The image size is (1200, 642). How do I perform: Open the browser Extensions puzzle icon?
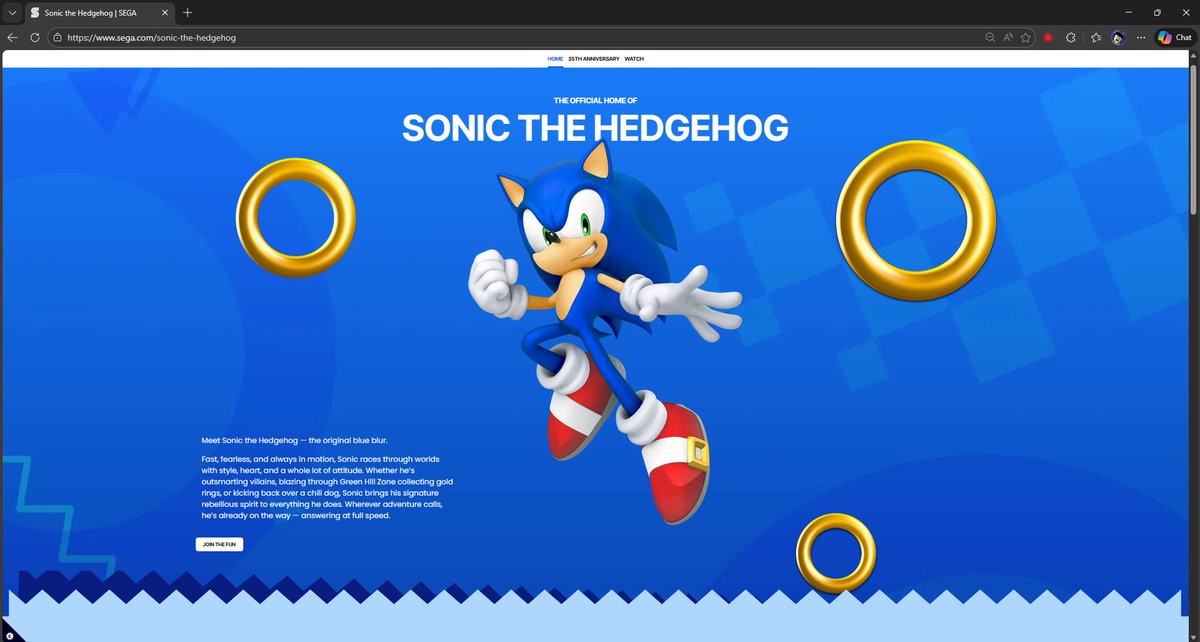[x=1071, y=37]
